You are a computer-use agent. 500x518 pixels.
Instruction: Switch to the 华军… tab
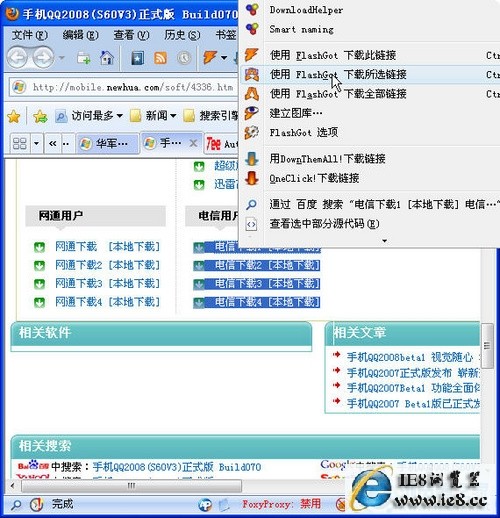[108, 144]
